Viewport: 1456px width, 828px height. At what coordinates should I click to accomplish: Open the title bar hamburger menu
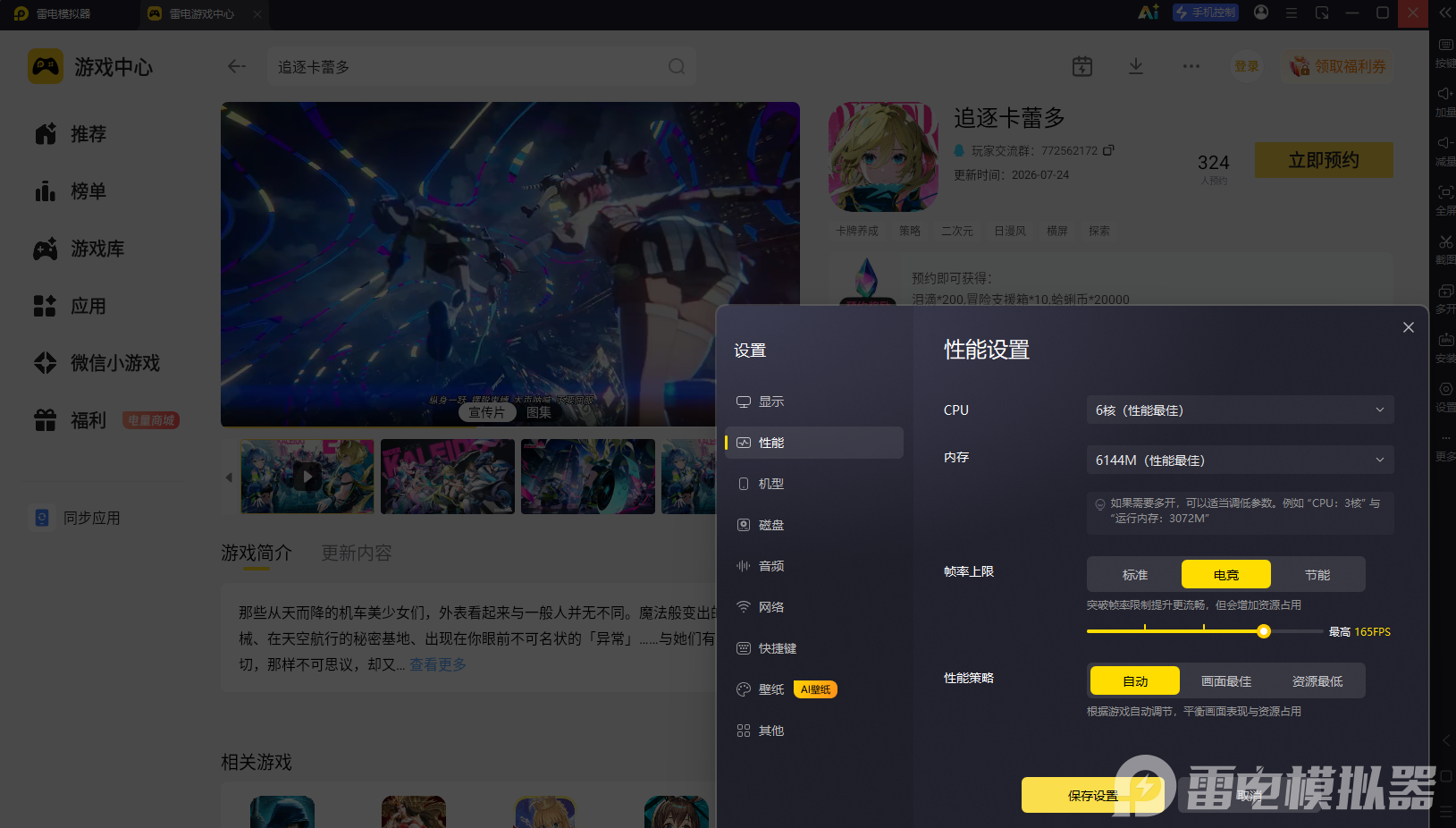coord(1292,13)
